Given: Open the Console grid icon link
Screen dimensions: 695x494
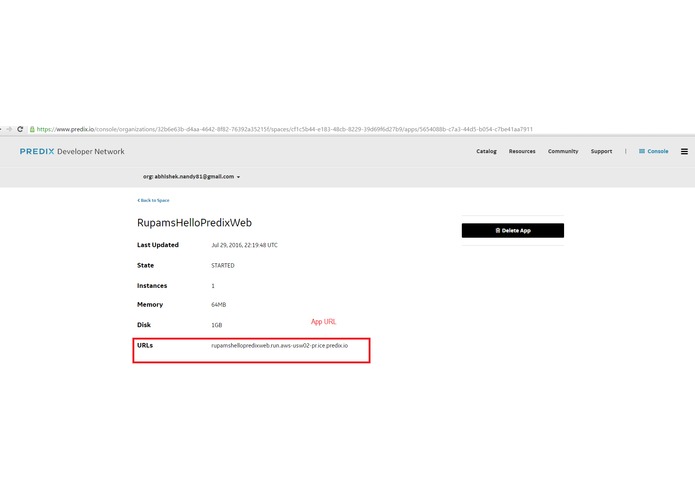Looking at the screenshot, I should click(x=653, y=151).
